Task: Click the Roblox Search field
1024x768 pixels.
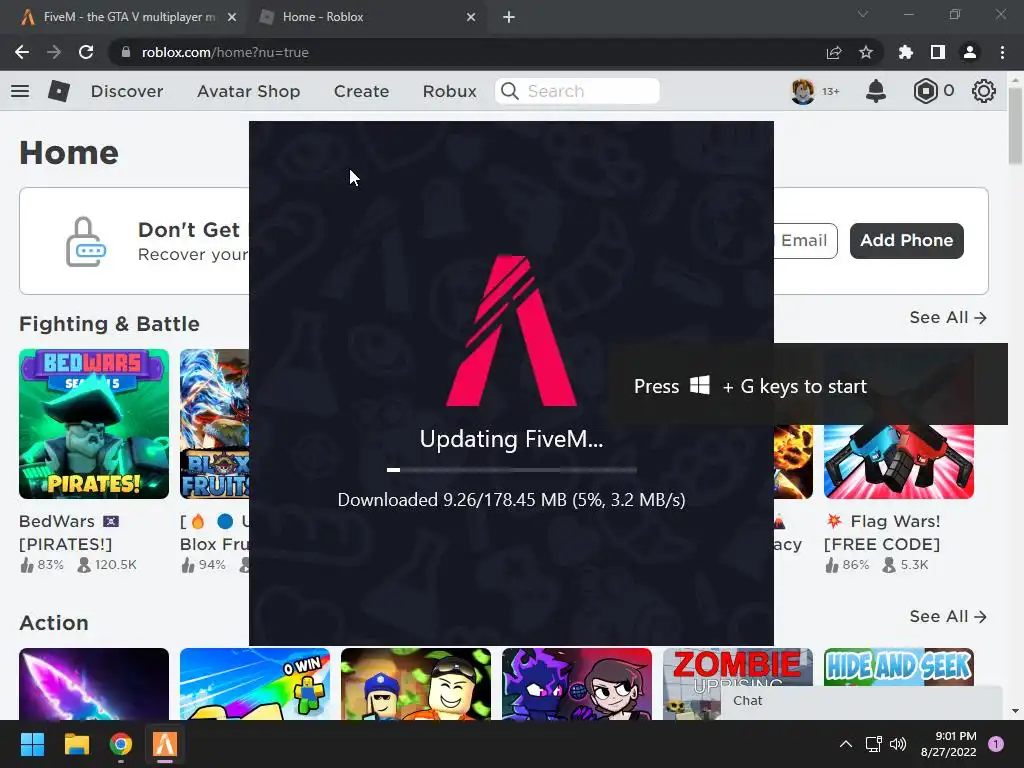Action: (577, 91)
